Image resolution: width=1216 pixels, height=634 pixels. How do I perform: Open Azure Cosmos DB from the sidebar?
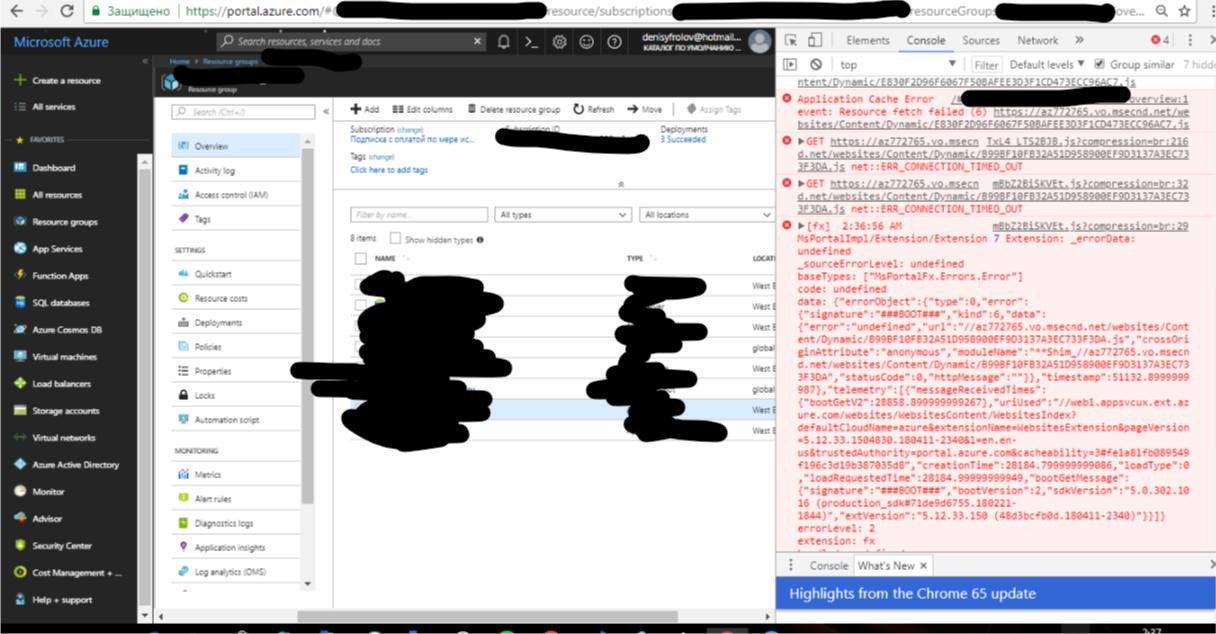click(x=66, y=330)
